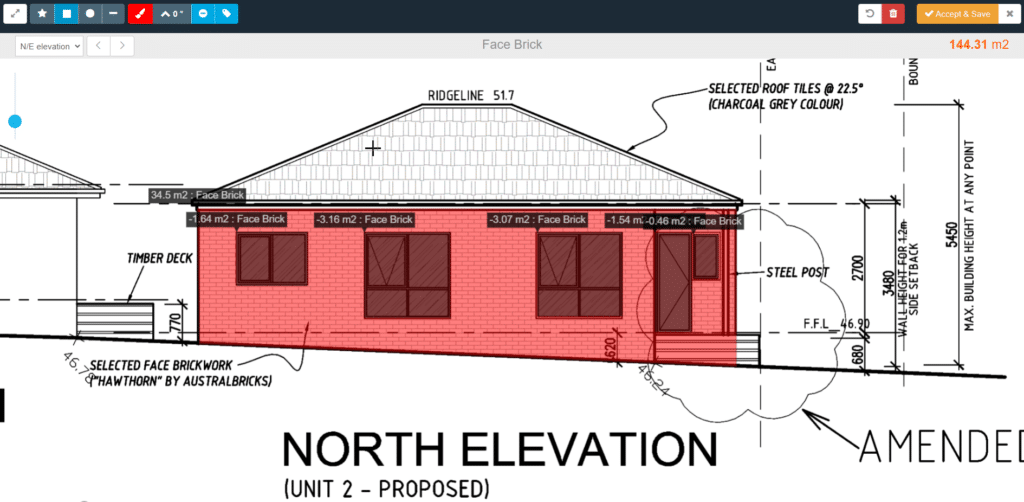The height and width of the screenshot is (502, 1024).
Task: Select the star shape tool
Action: point(42,14)
